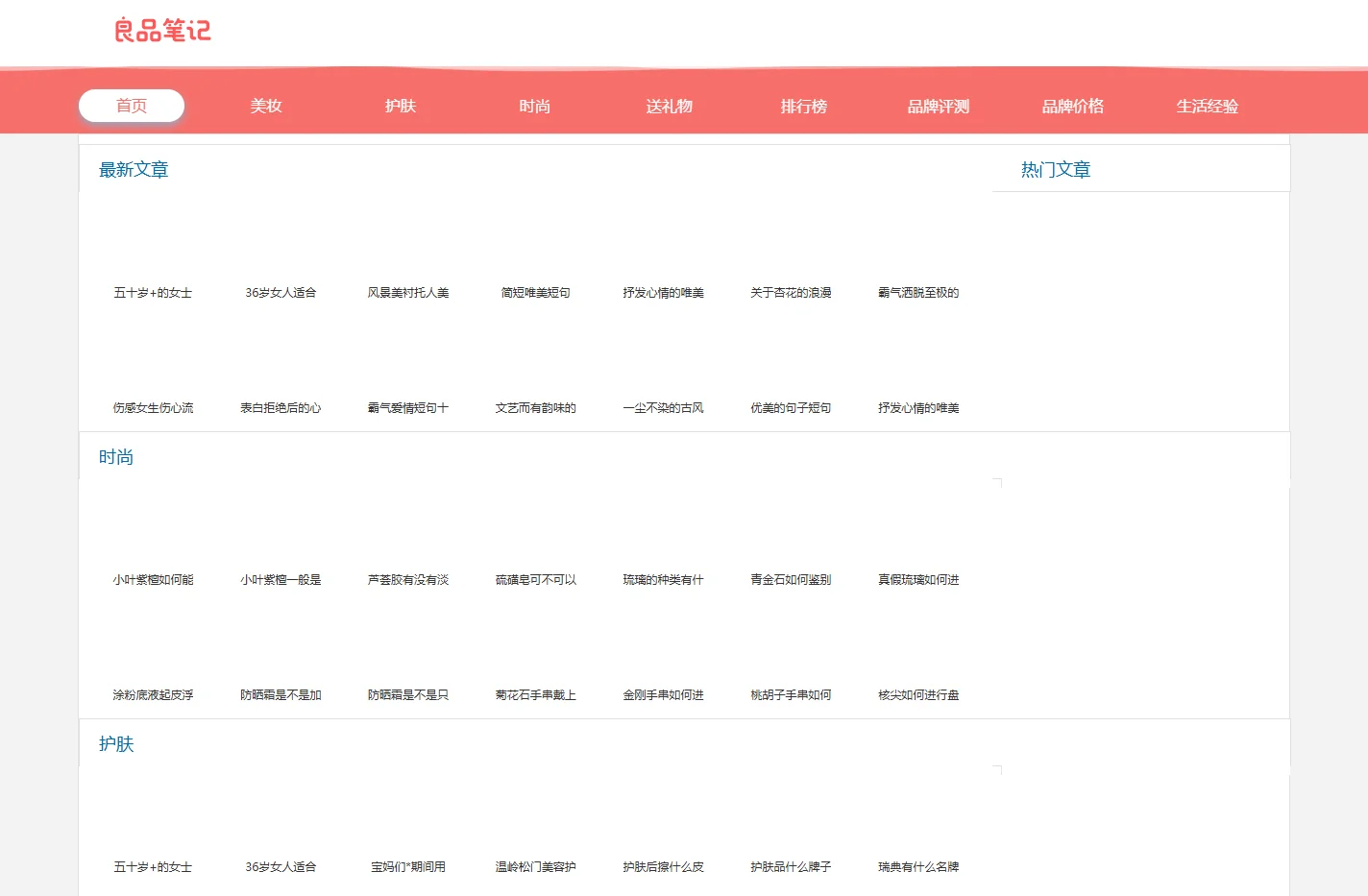Open the 简短唯美短句 article
Viewport: 1368px width, 896px height.
pos(536,293)
